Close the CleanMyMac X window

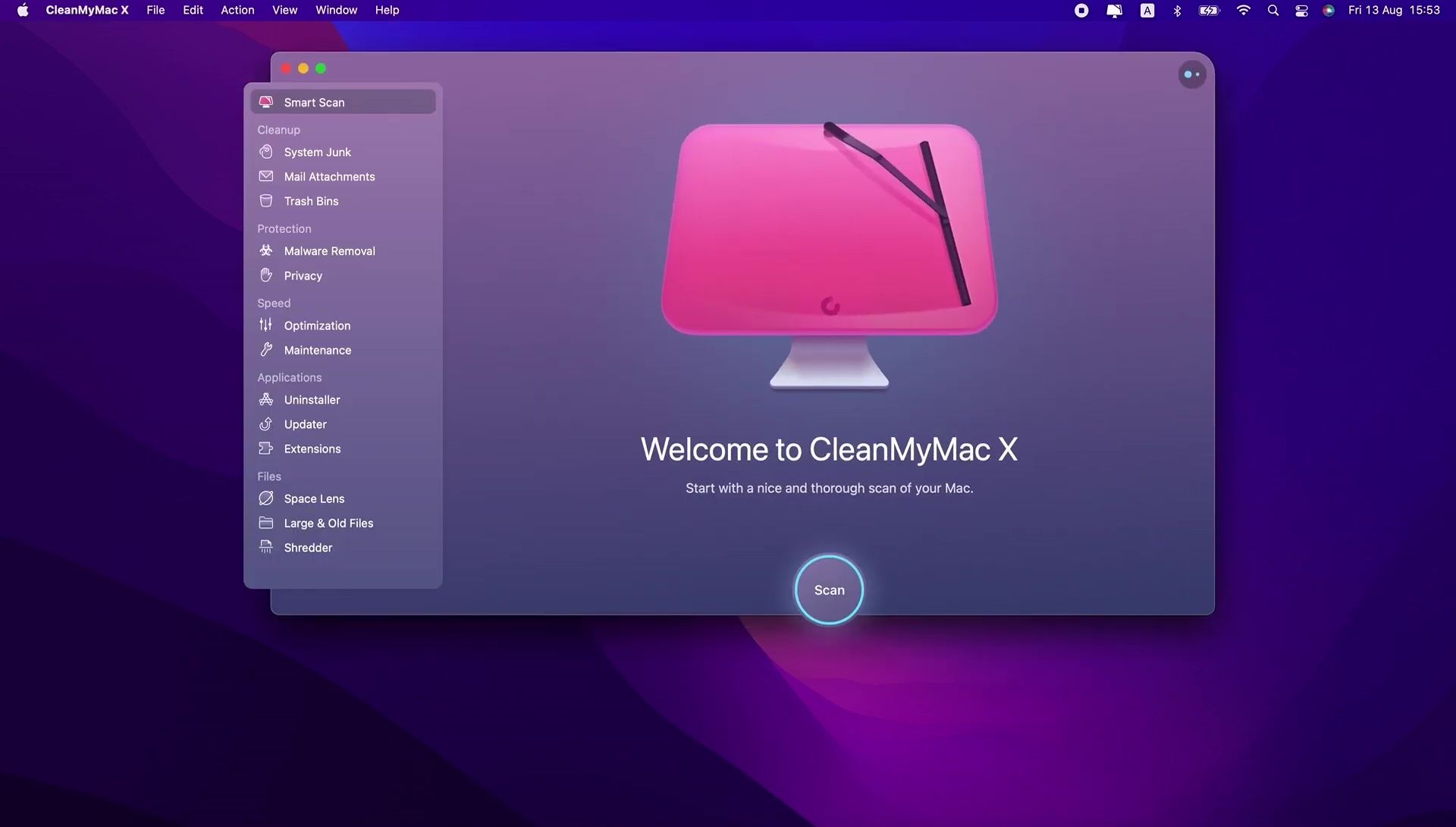(285, 68)
